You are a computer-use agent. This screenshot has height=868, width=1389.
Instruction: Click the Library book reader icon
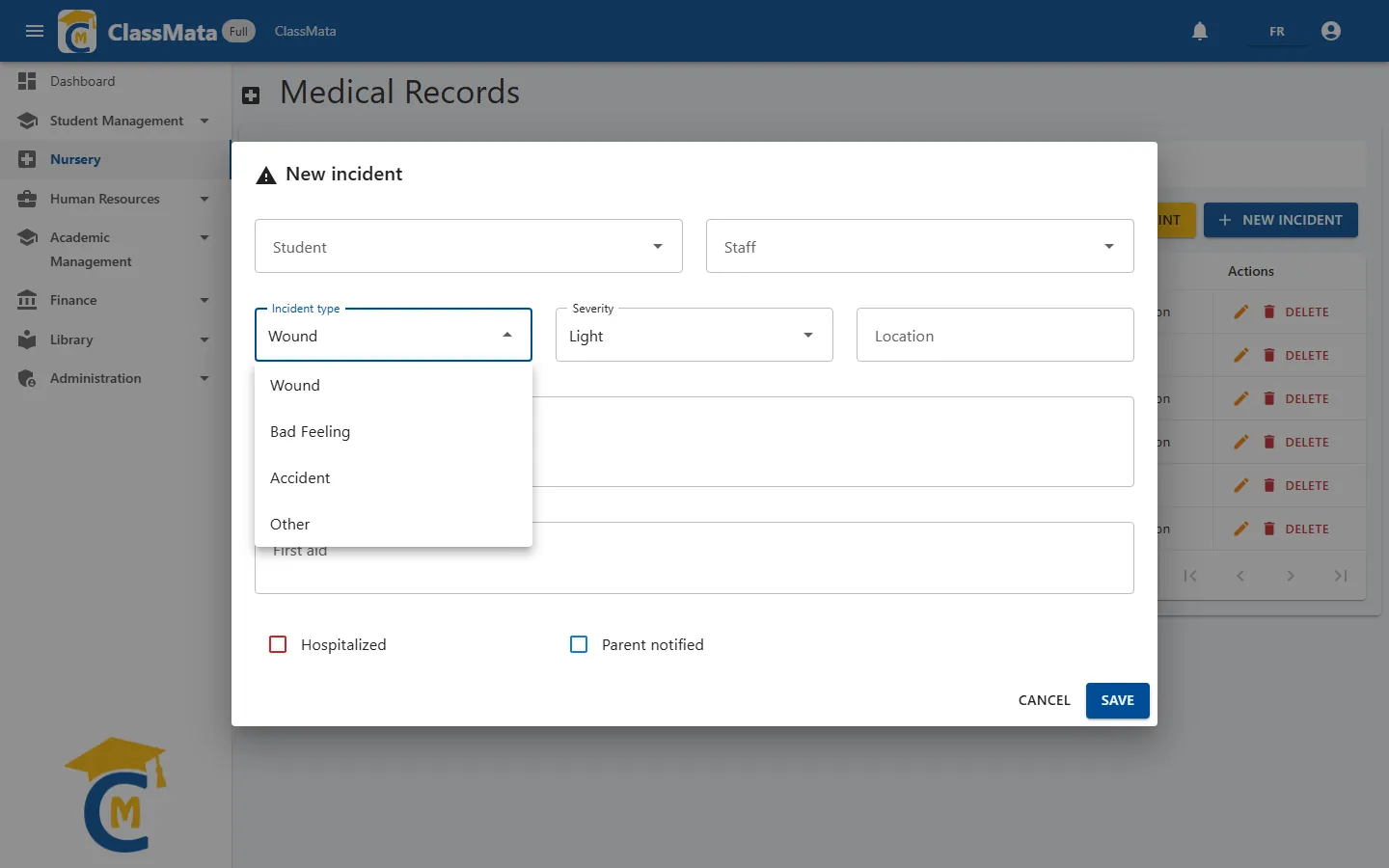click(27, 339)
